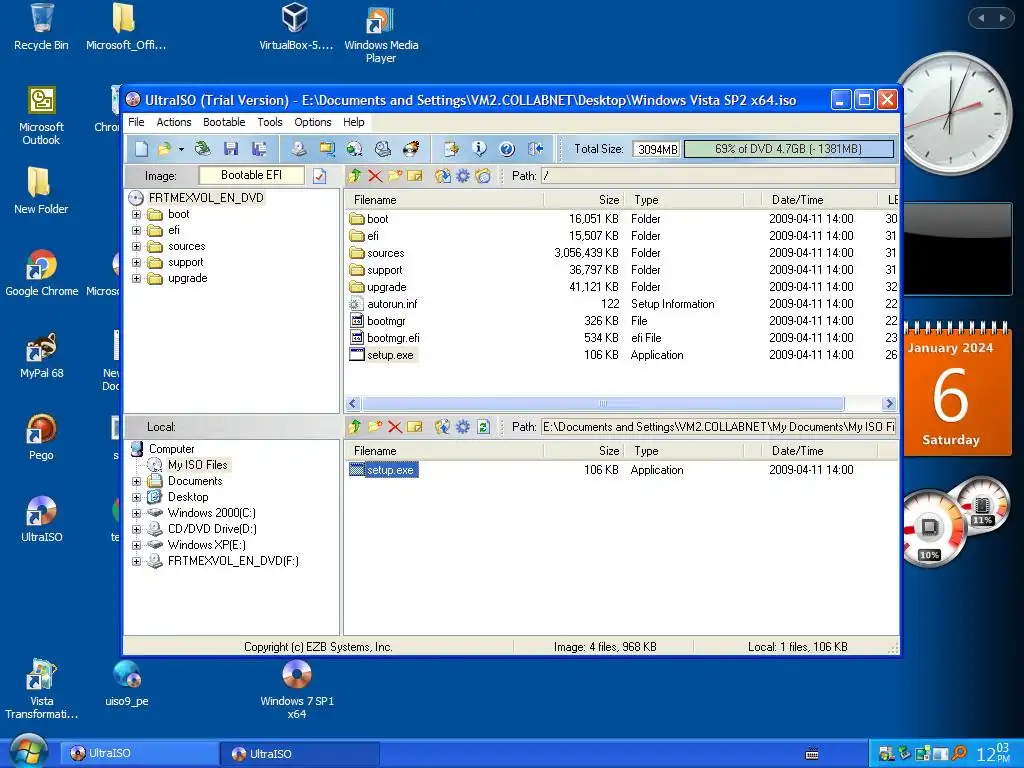Expand the upgrade folder in the image tree
Screen dimensions: 1024x768
point(136,278)
